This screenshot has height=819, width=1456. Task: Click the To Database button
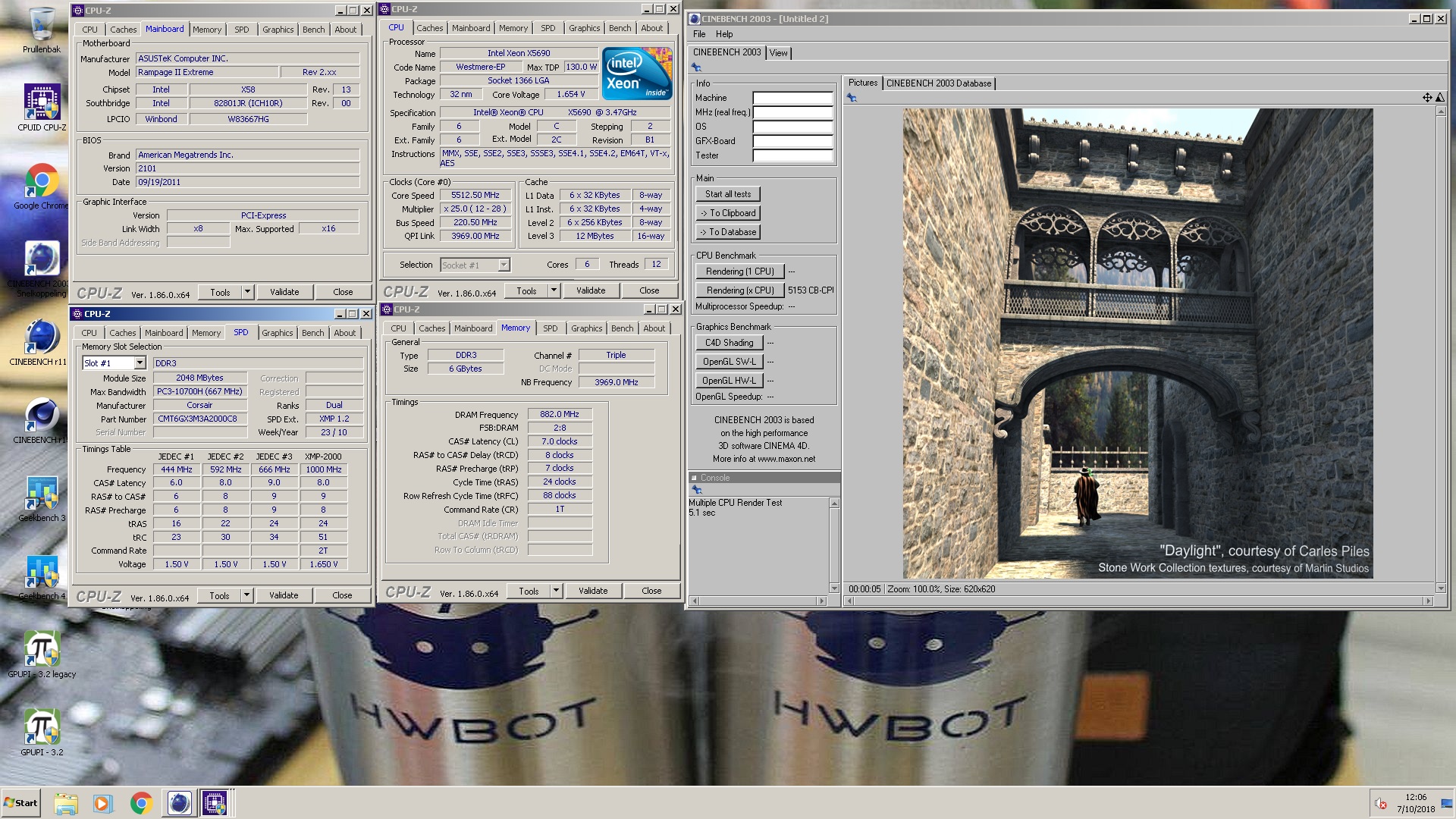[x=728, y=232]
